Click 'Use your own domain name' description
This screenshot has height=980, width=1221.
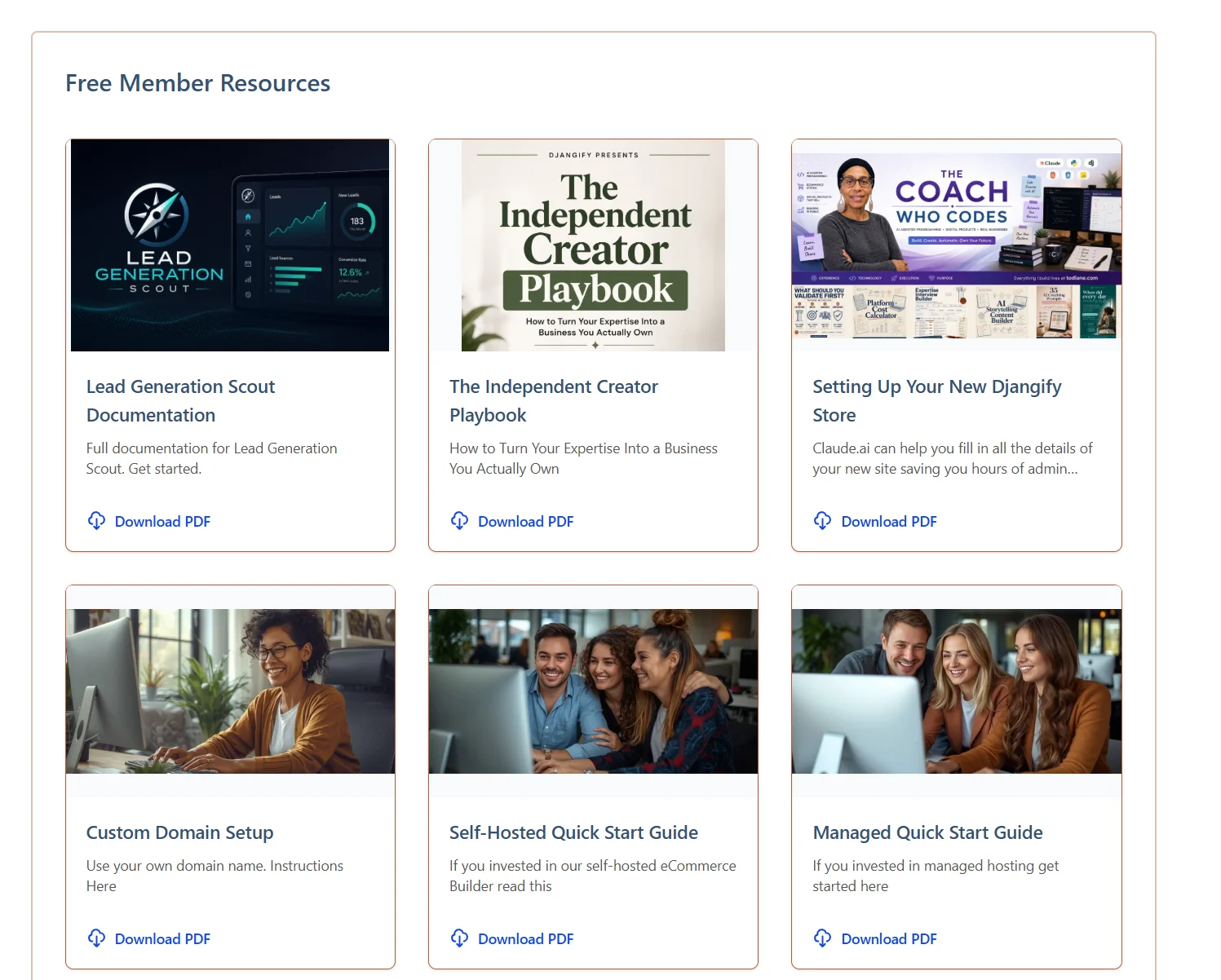click(x=215, y=876)
